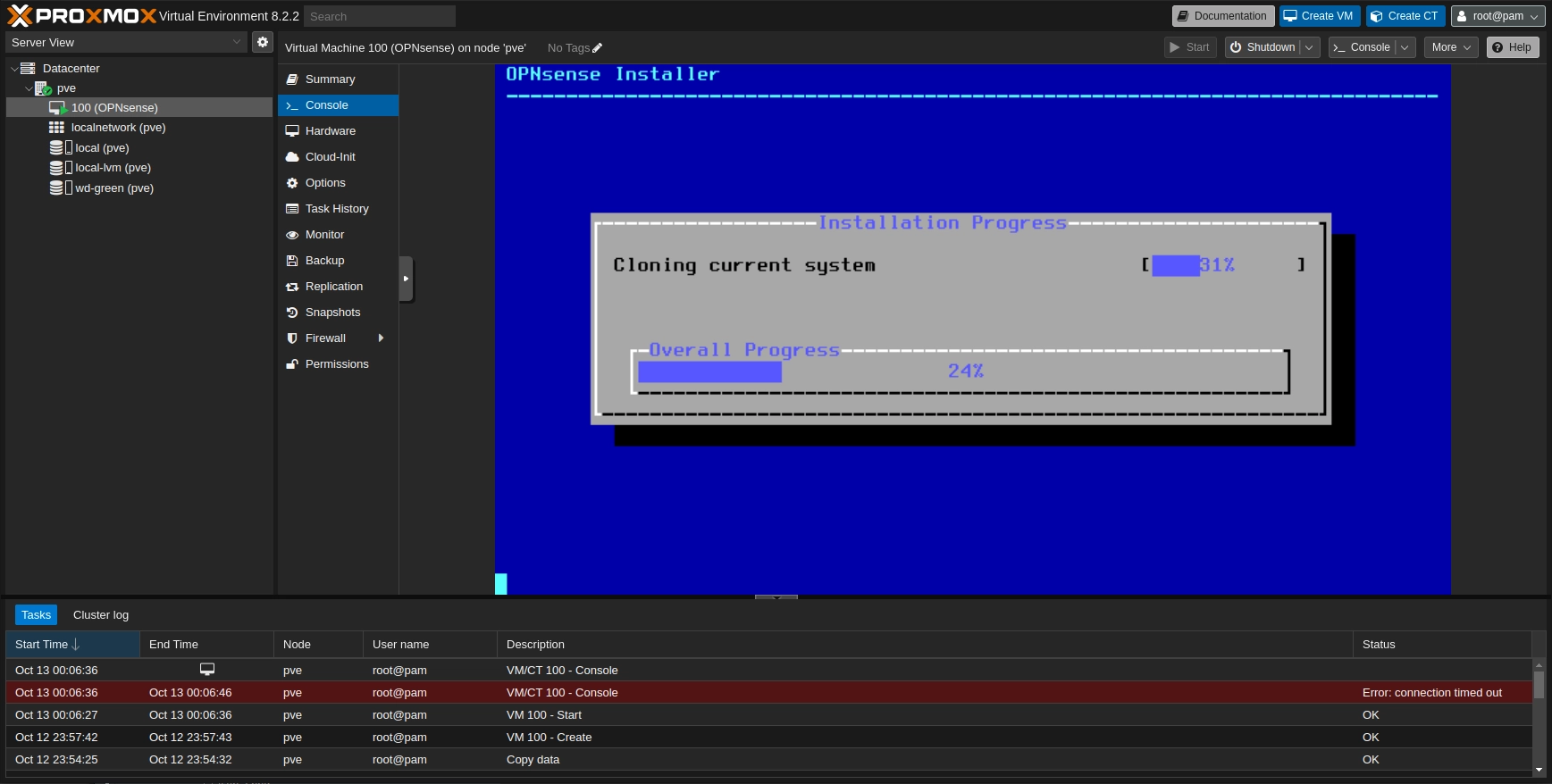The image size is (1552, 784).
Task: Click the VM 100 monitor icon in tree
Action: click(58, 108)
